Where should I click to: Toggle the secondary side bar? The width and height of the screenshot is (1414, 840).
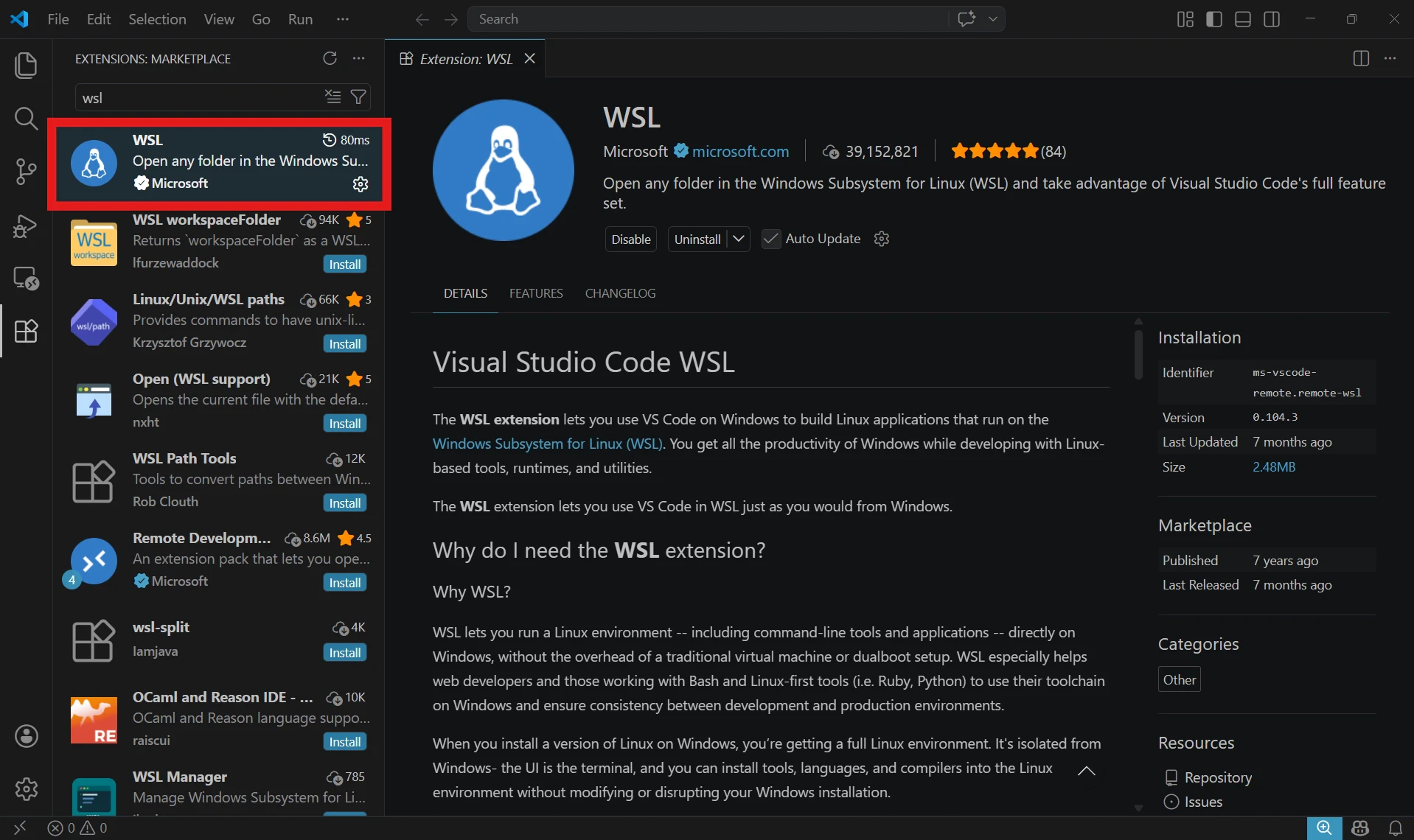(1272, 19)
